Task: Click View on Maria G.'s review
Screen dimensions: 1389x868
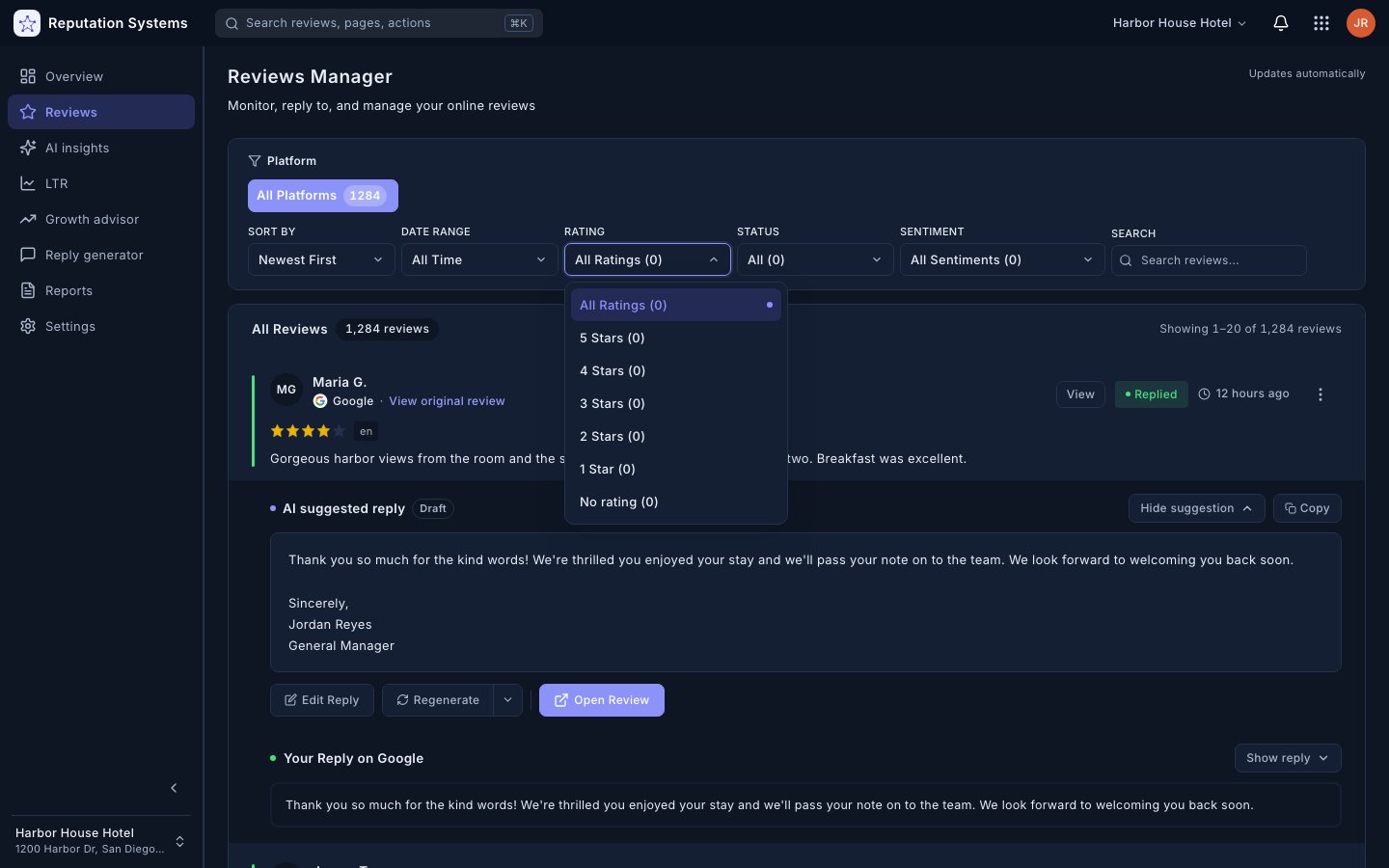Action: pyautogui.click(x=1080, y=394)
